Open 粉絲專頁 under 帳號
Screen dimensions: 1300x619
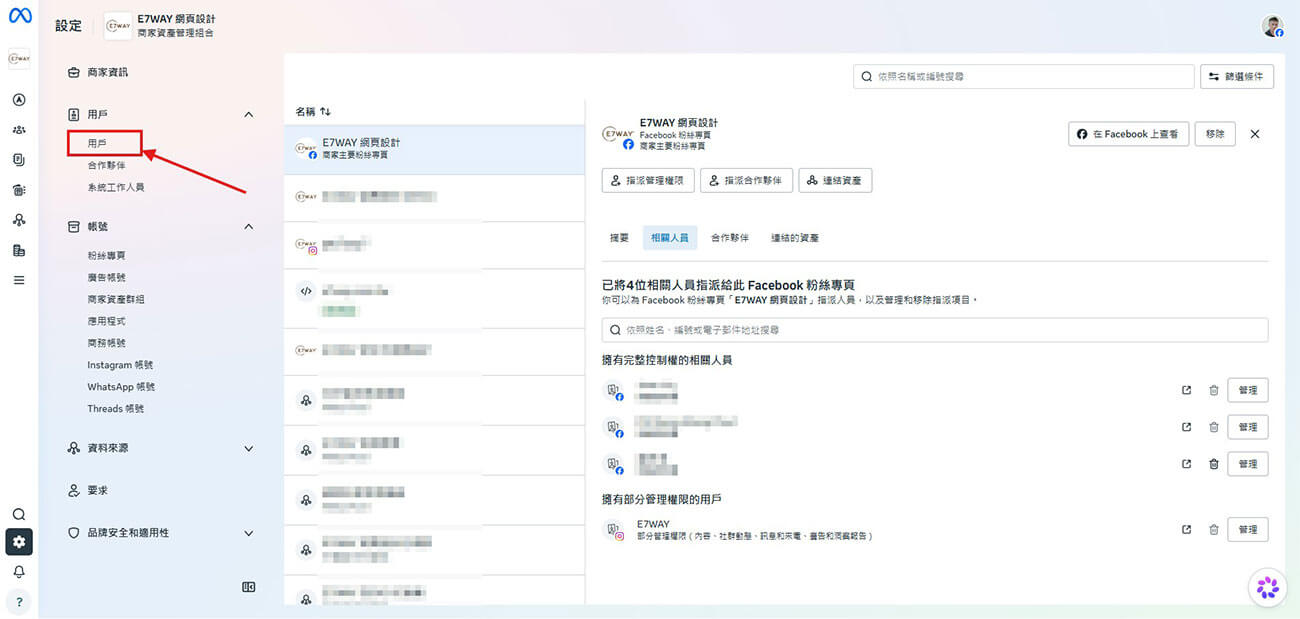[106, 256]
